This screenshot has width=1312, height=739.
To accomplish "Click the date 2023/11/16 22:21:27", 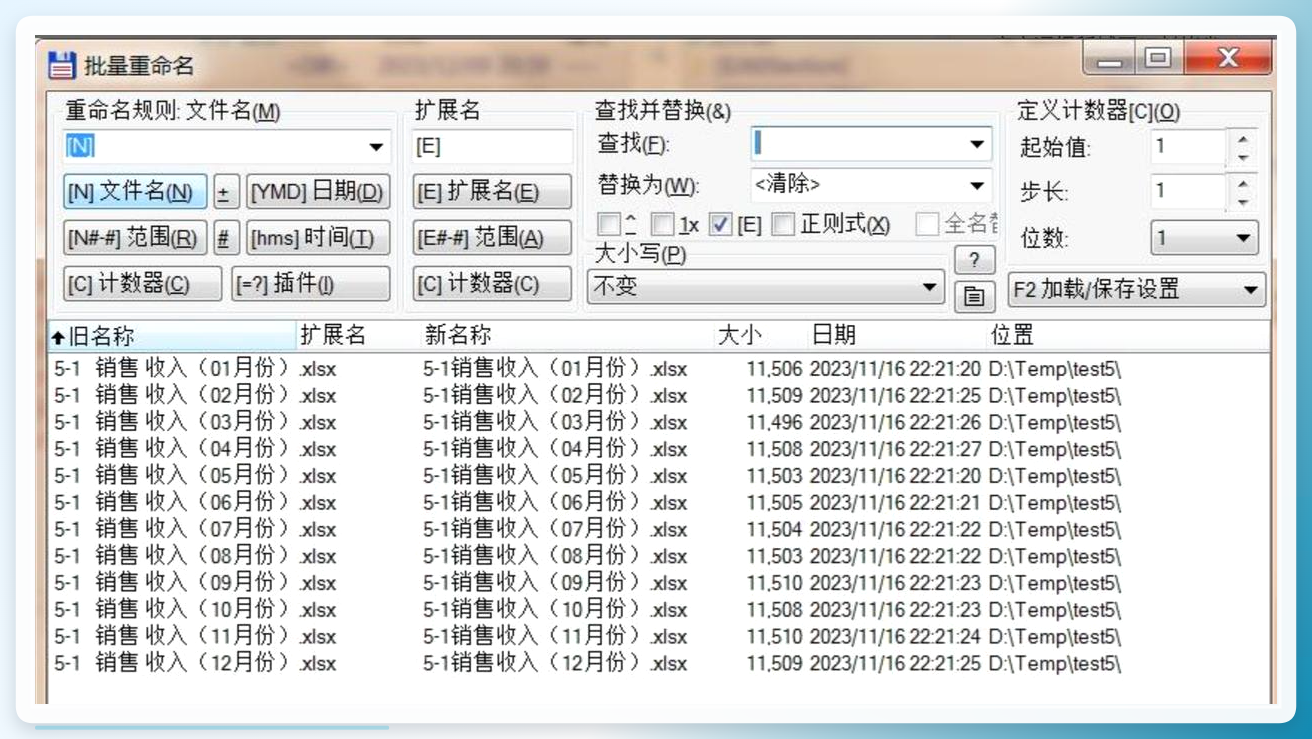I will [895, 449].
